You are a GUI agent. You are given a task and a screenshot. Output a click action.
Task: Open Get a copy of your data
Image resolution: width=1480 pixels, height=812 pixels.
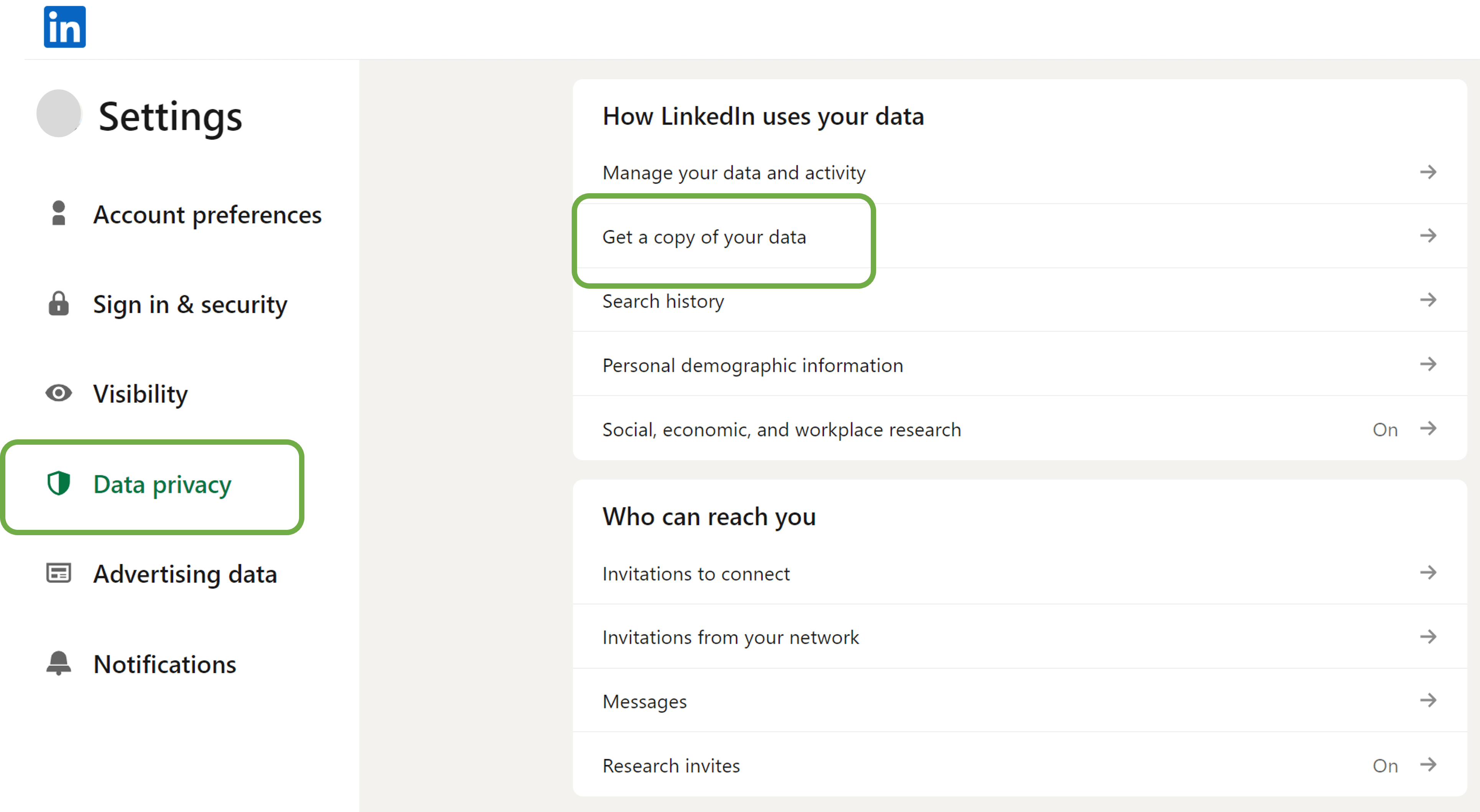click(x=1020, y=236)
